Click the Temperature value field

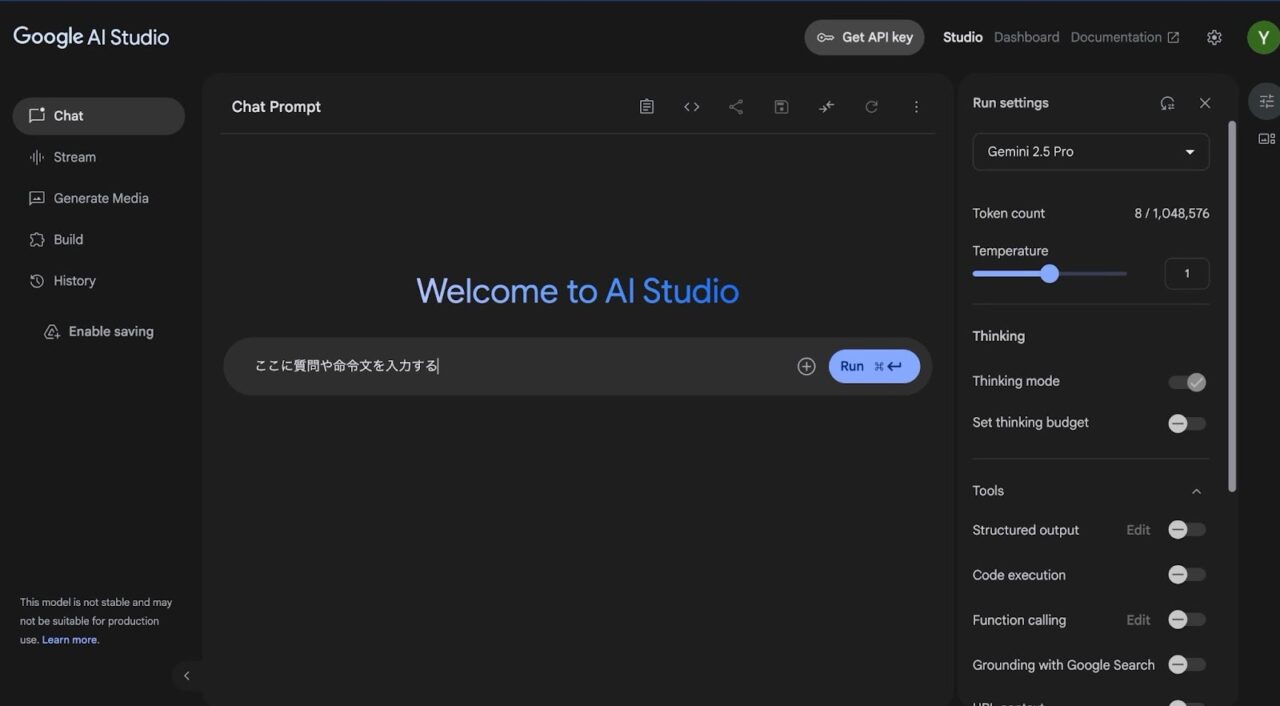tap(1187, 274)
